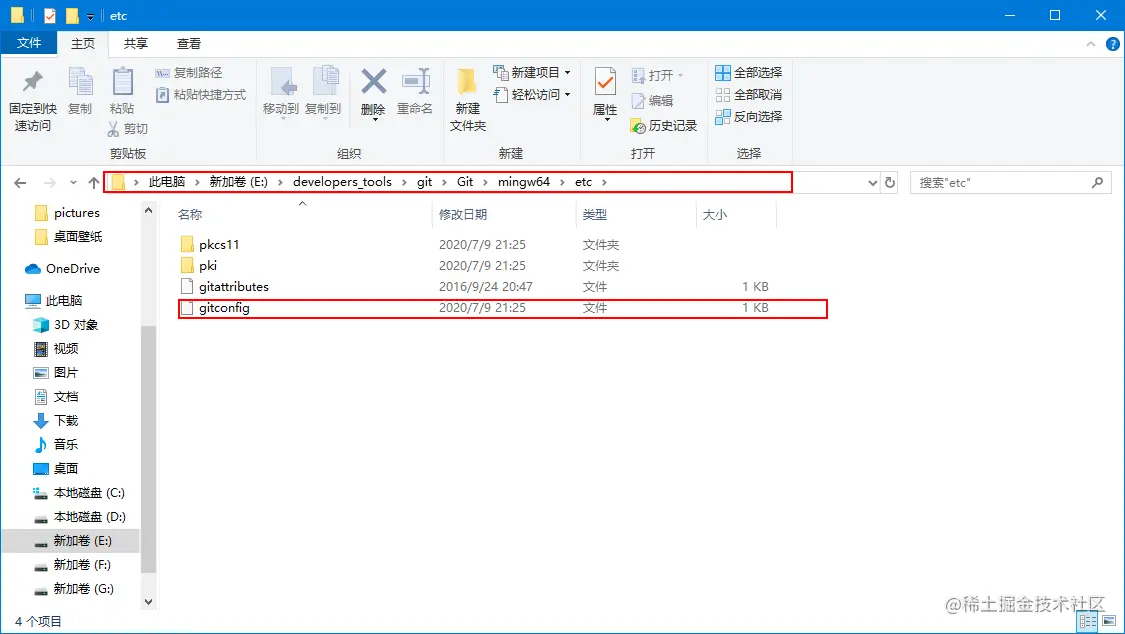1125x634 pixels.
Task: Click Paste shortcut in ribbon
Action: click(201, 95)
